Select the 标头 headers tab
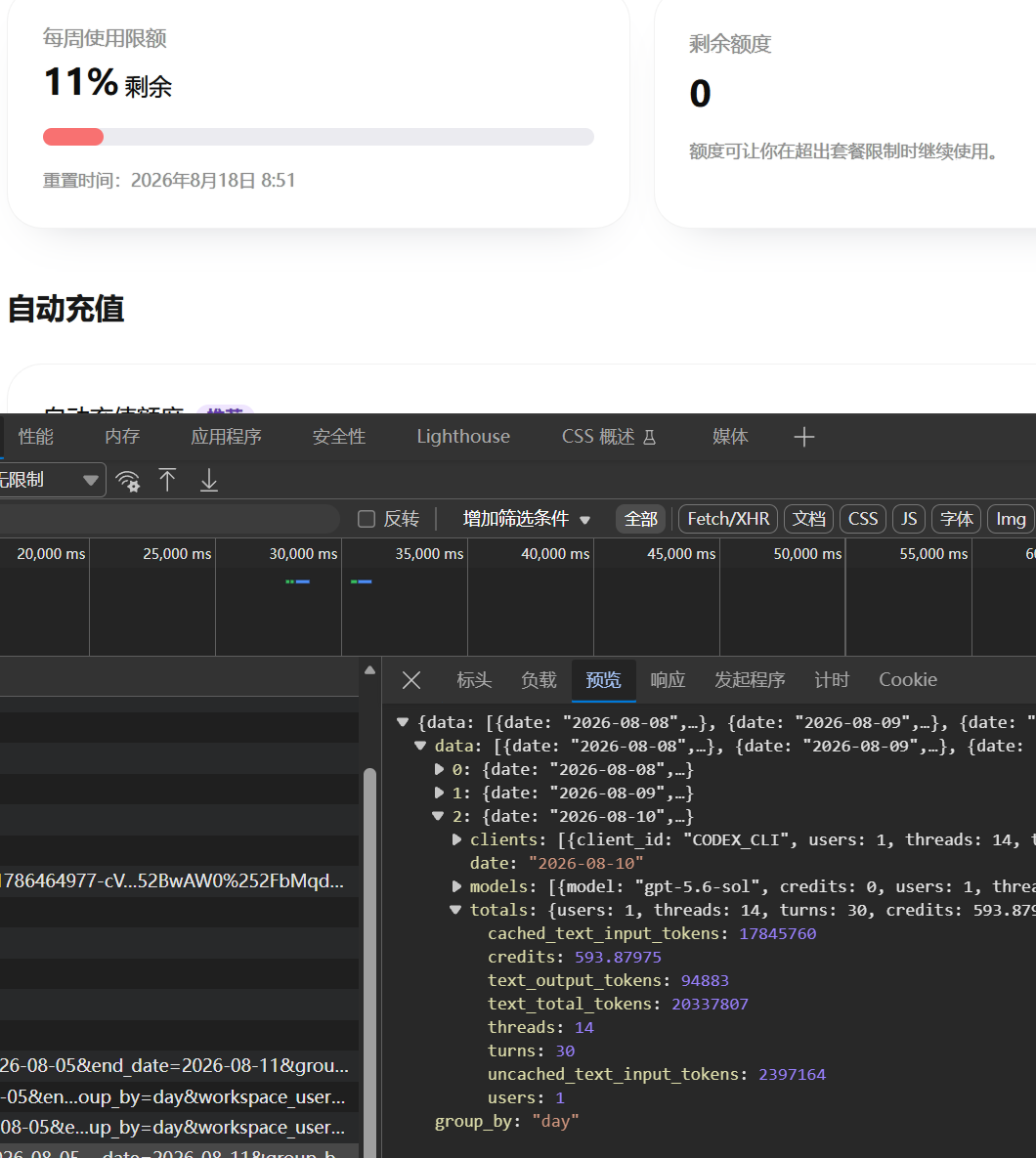Image resolution: width=1036 pixels, height=1158 pixels. click(474, 679)
